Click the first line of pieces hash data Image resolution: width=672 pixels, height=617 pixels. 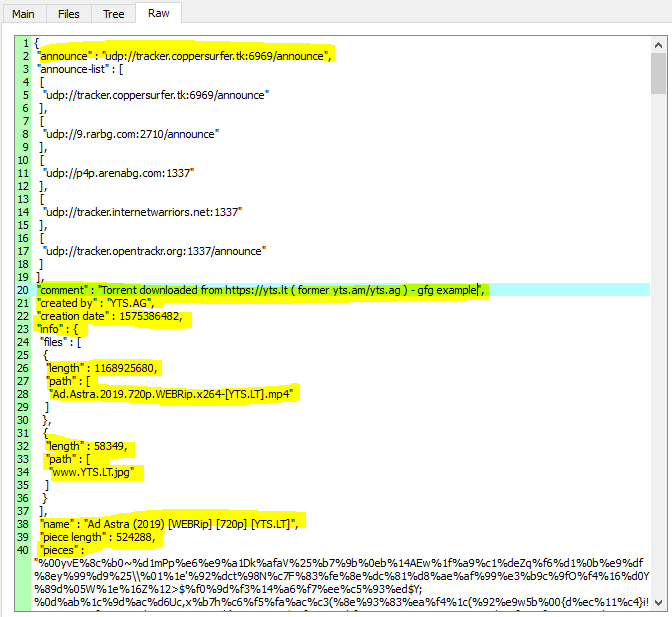tap(339, 563)
